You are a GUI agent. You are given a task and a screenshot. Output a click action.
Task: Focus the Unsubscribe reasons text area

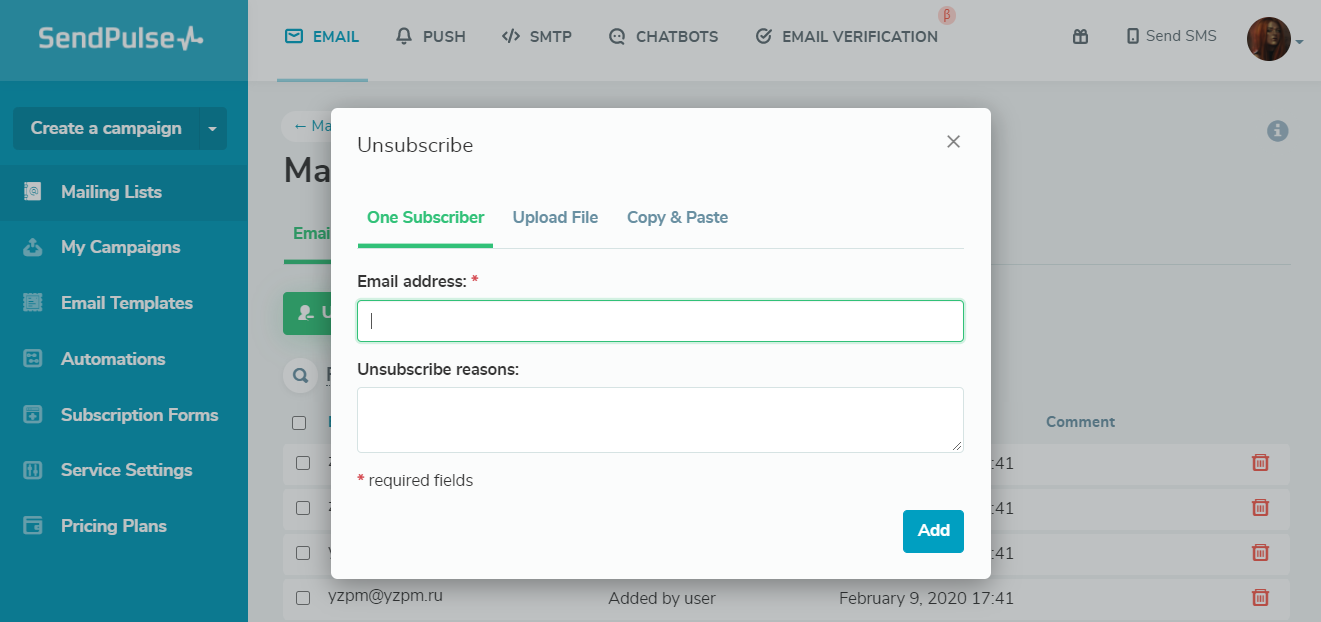point(660,419)
